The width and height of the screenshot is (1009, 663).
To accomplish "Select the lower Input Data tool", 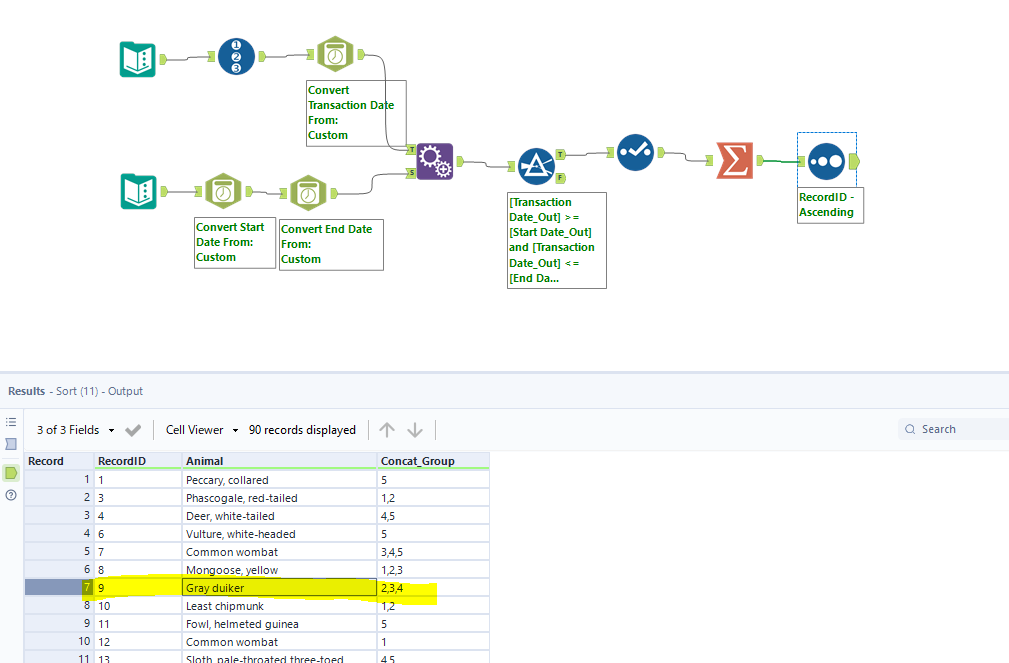I will click(x=139, y=191).
